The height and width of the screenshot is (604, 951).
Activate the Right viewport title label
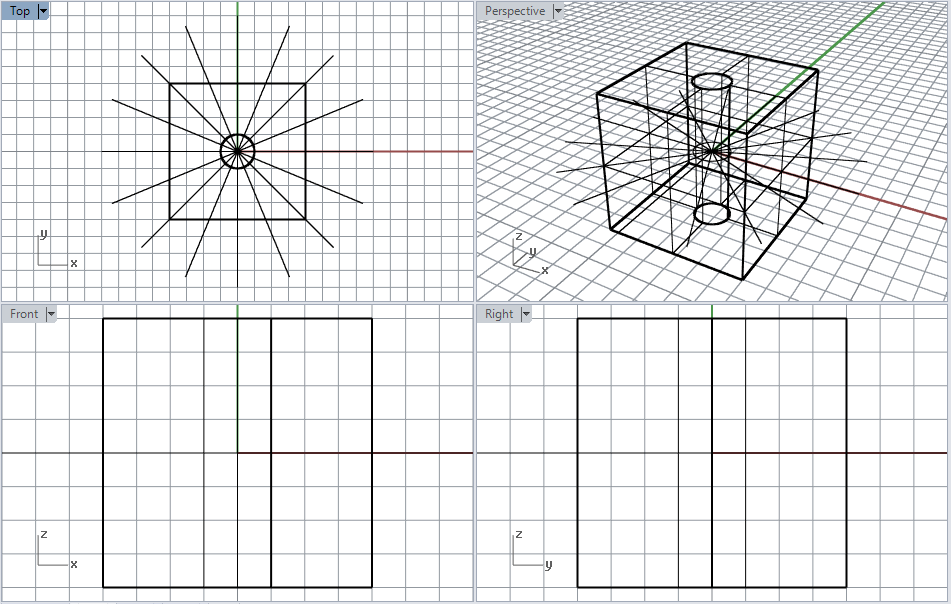pyautogui.click(x=499, y=314)
